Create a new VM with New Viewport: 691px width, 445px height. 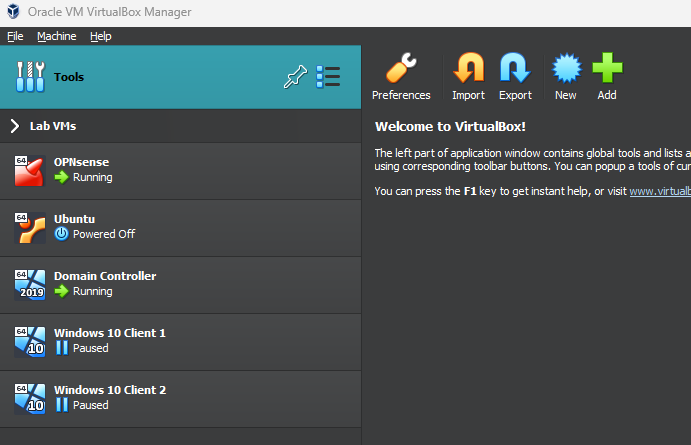coord(566,77)
